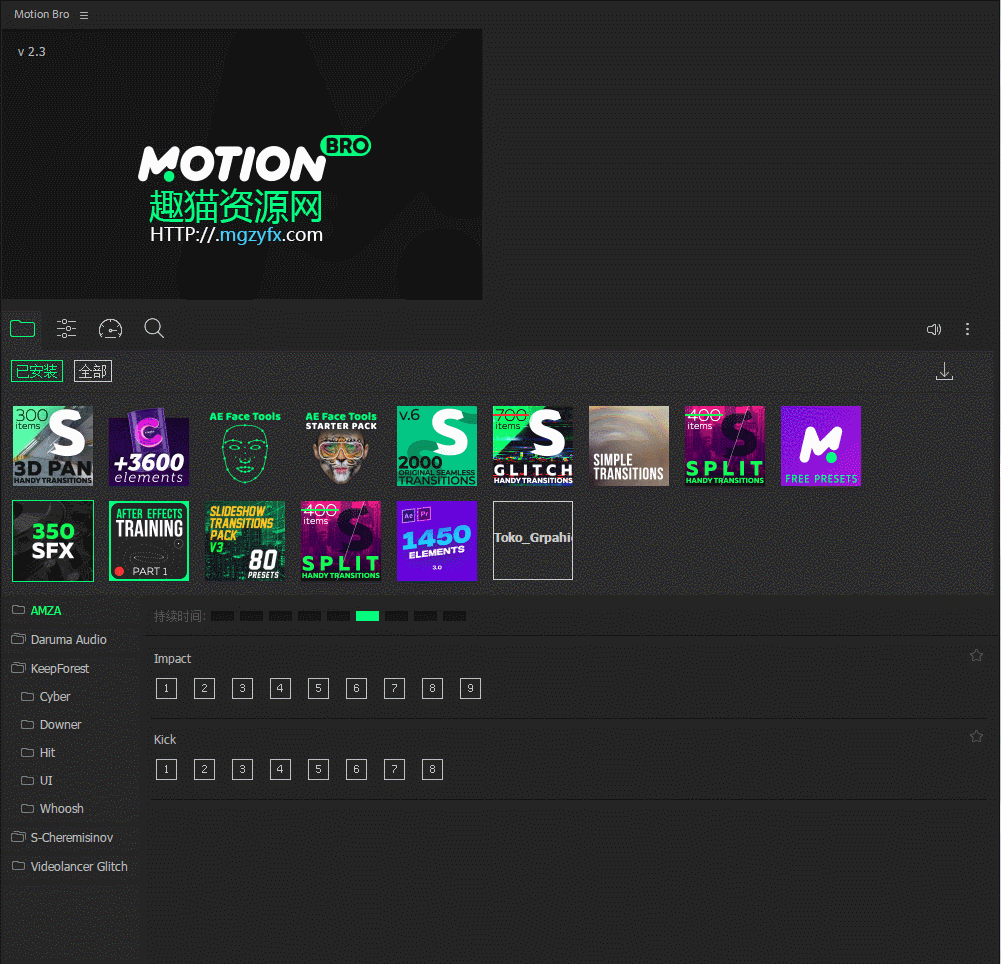Open the Glitch Handy Transitions pack
This screenshot has height=964, width=1001.
point(533,446)
